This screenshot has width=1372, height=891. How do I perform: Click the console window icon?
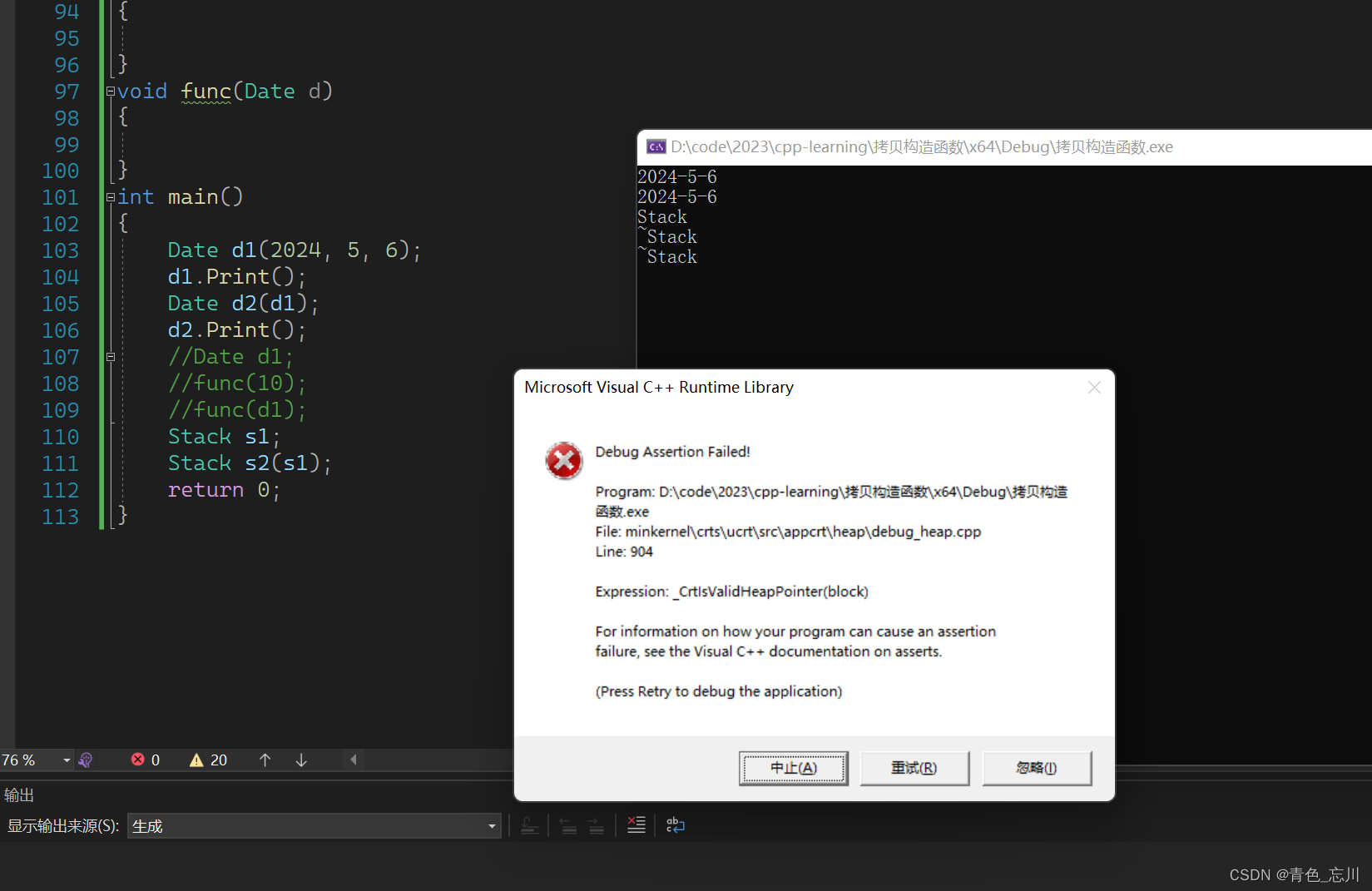[x=656, y=147]
